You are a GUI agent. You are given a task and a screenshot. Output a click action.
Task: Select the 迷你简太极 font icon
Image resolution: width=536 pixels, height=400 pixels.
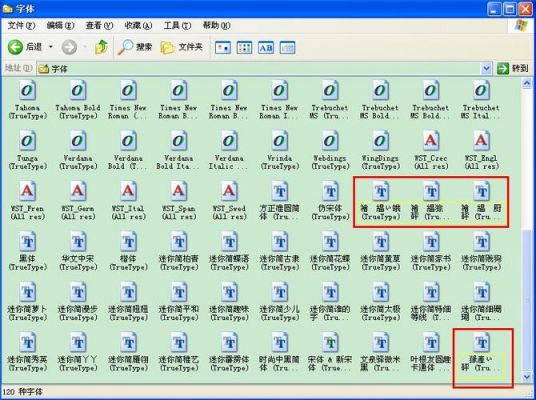pyautogui.click(x=381, y=292)
